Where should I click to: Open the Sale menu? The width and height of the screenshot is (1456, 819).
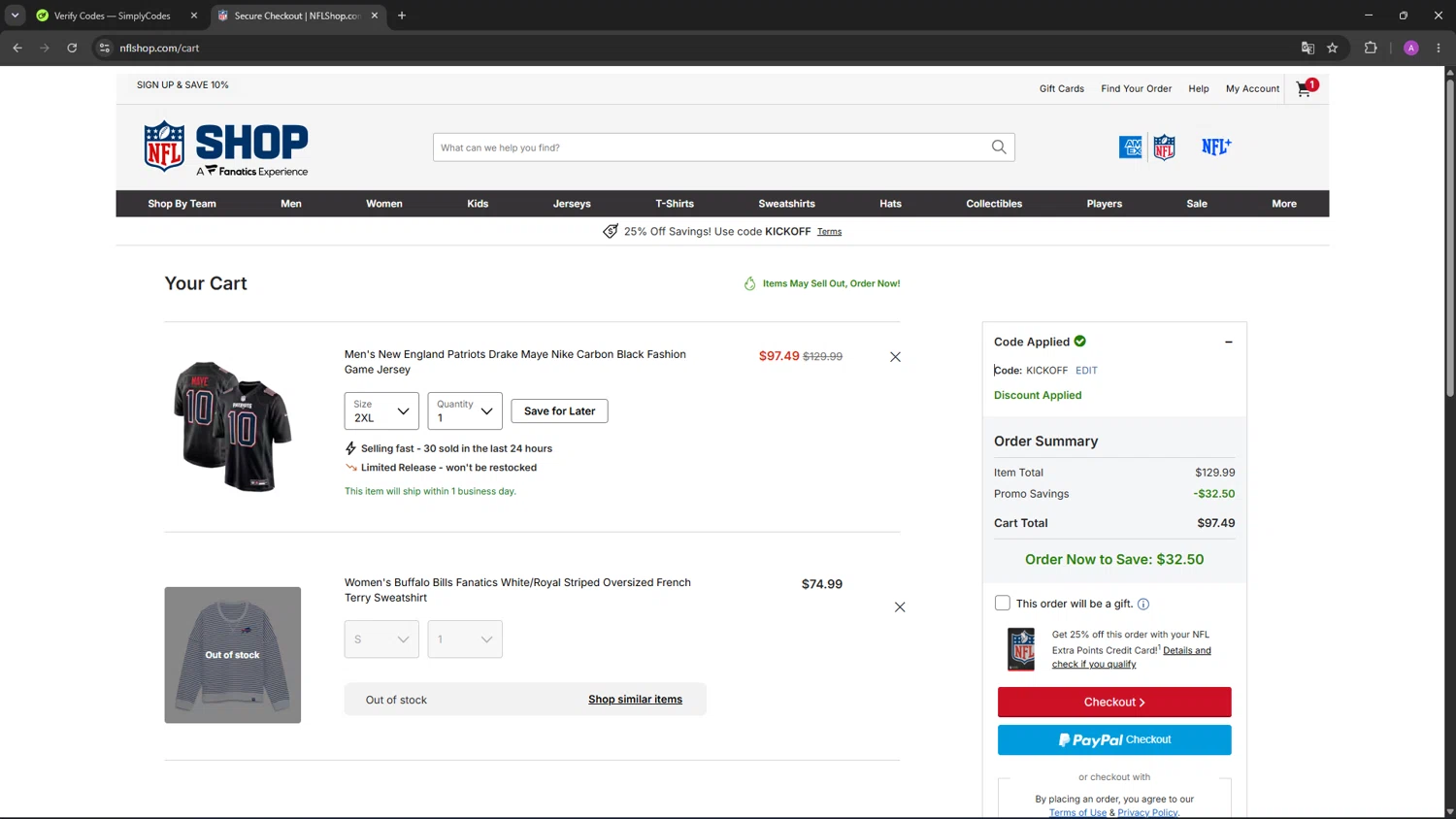click(1197, 204)
